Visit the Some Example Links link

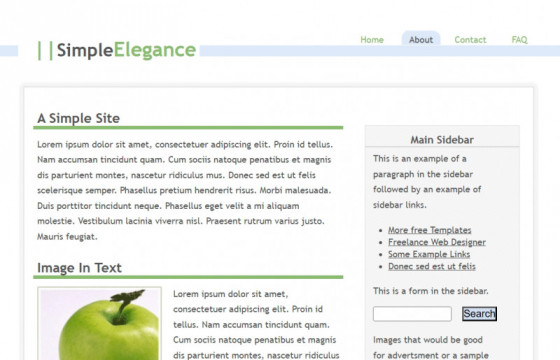coord(429,254)
